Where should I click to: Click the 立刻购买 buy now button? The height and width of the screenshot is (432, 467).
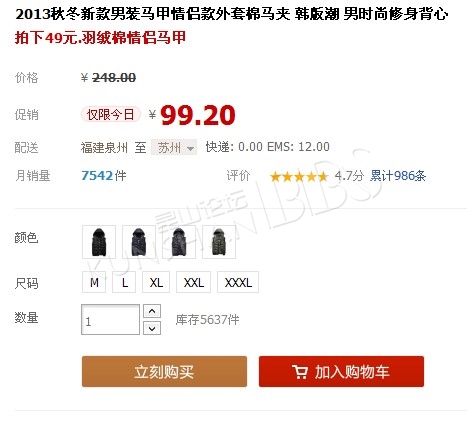(164, 371)
